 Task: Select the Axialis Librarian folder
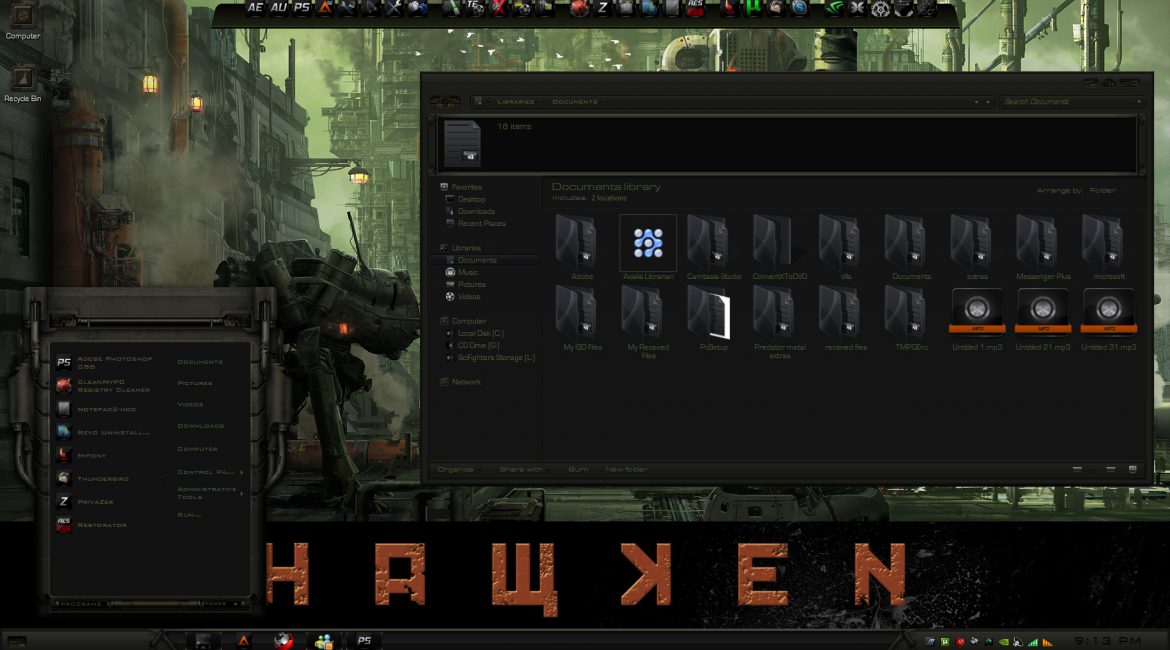(648, 249)
